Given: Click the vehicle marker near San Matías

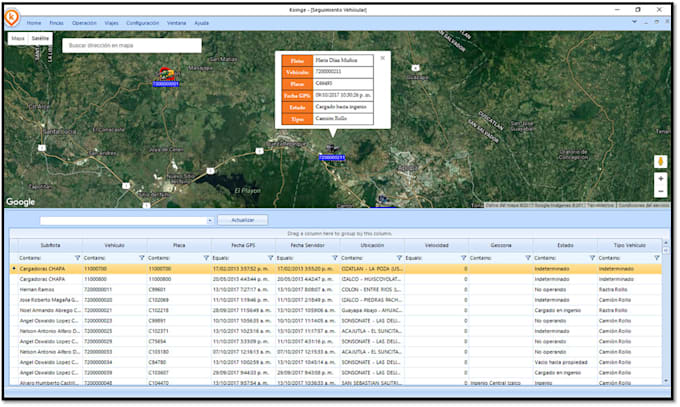Looking at the screenshot, I should pyautogui.click(x=165, y=75).
